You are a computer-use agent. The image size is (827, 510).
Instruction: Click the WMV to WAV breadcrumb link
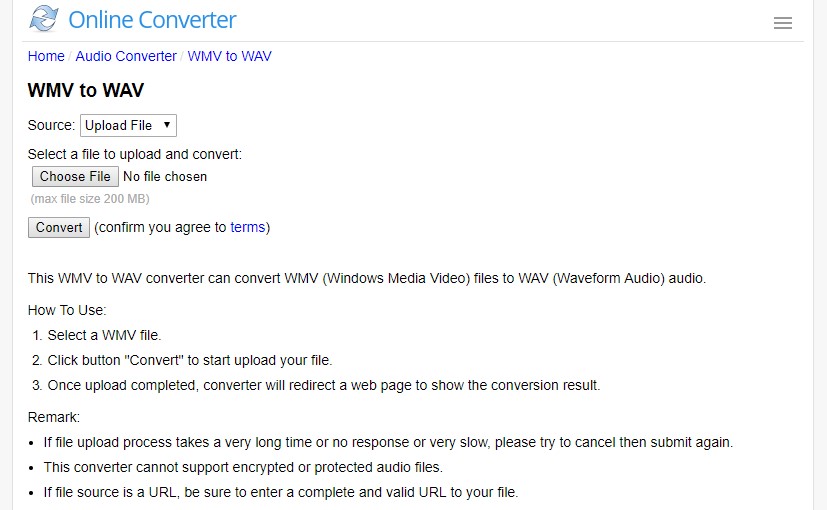click(229, 56)
